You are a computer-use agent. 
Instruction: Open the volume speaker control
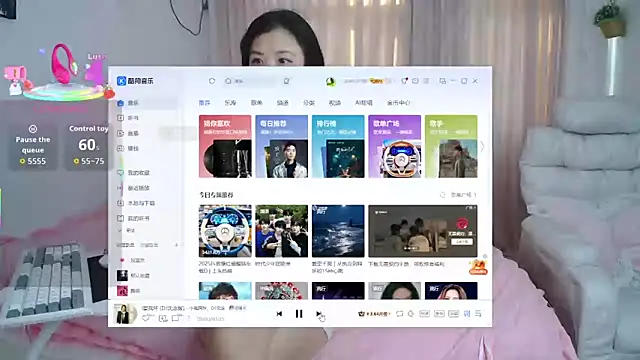(x=411, y=314)
